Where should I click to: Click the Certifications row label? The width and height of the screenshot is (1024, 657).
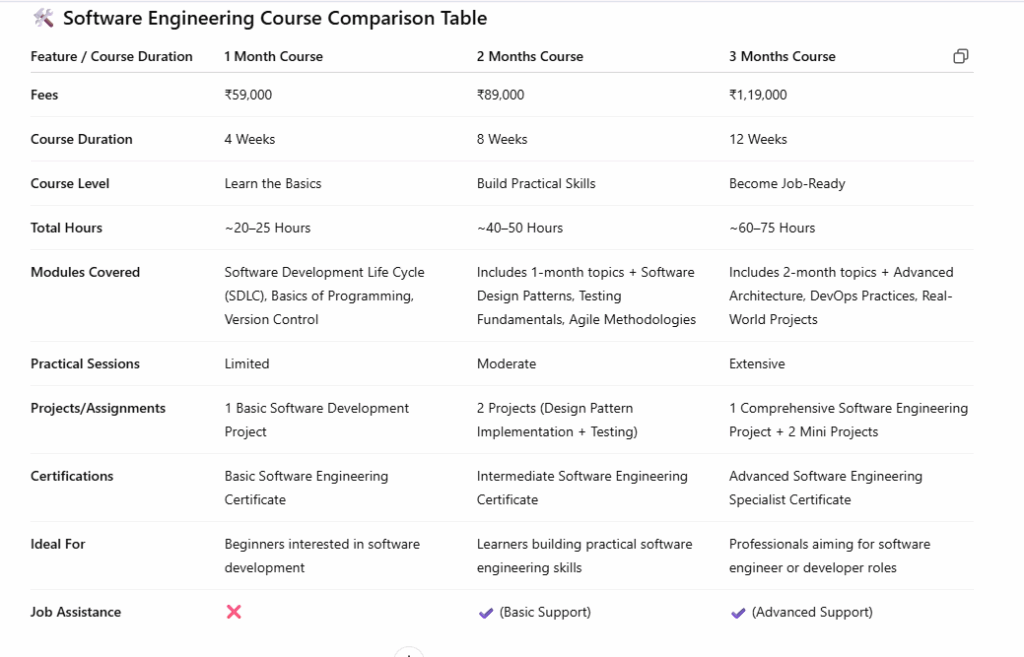pyautogui.click(x=72, y=476)
